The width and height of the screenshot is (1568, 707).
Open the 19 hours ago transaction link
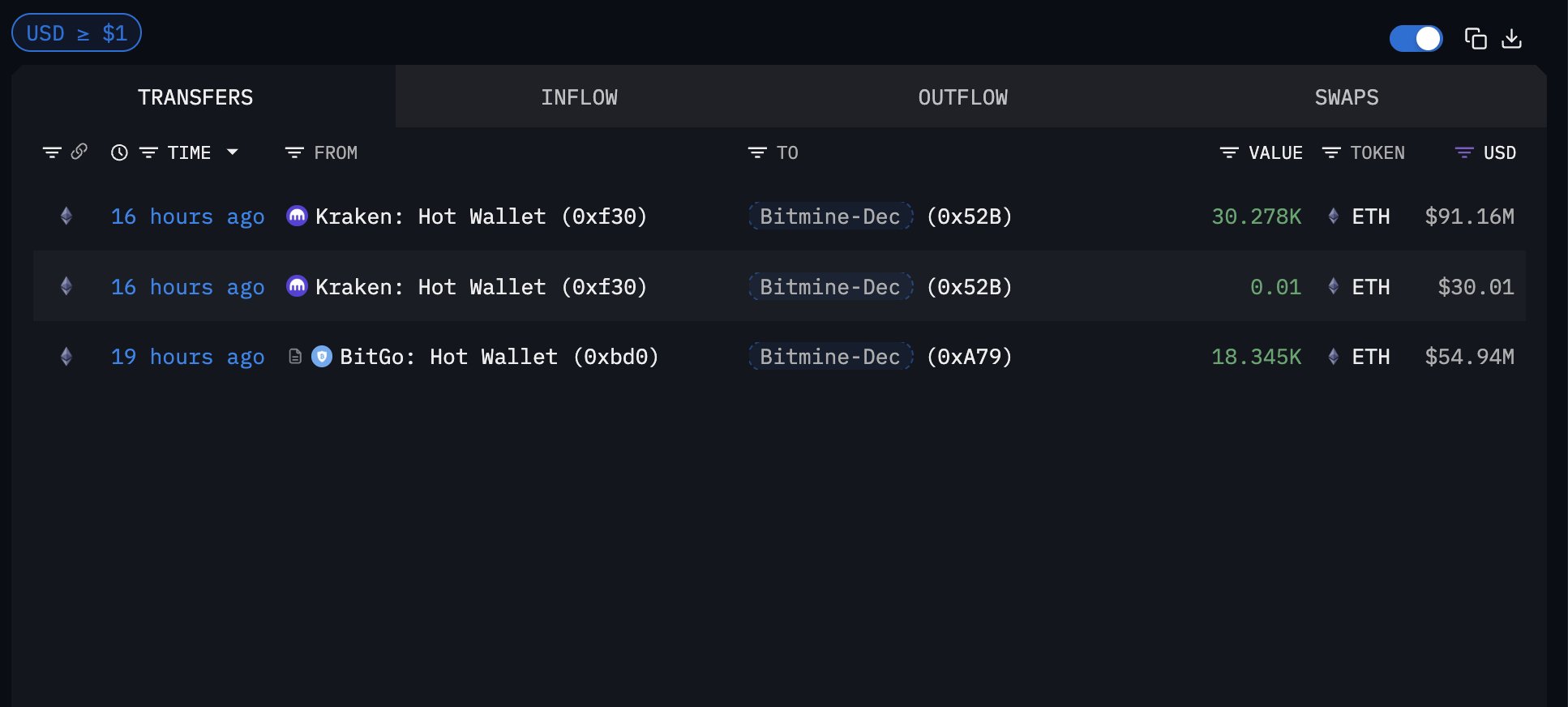tap(187, 357)
